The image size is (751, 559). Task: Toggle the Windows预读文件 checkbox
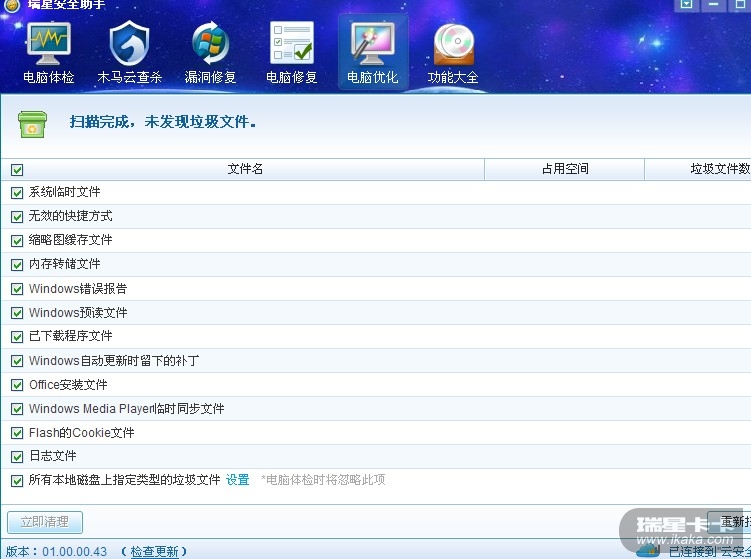tap(17, 313)
